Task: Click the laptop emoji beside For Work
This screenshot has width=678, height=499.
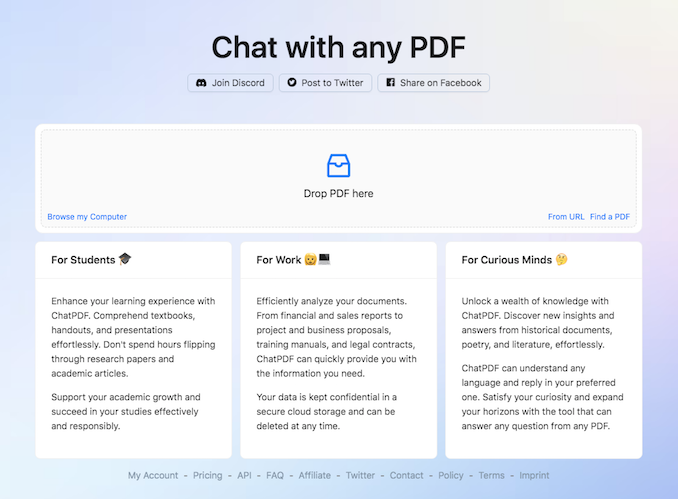Action: point(324,259)
